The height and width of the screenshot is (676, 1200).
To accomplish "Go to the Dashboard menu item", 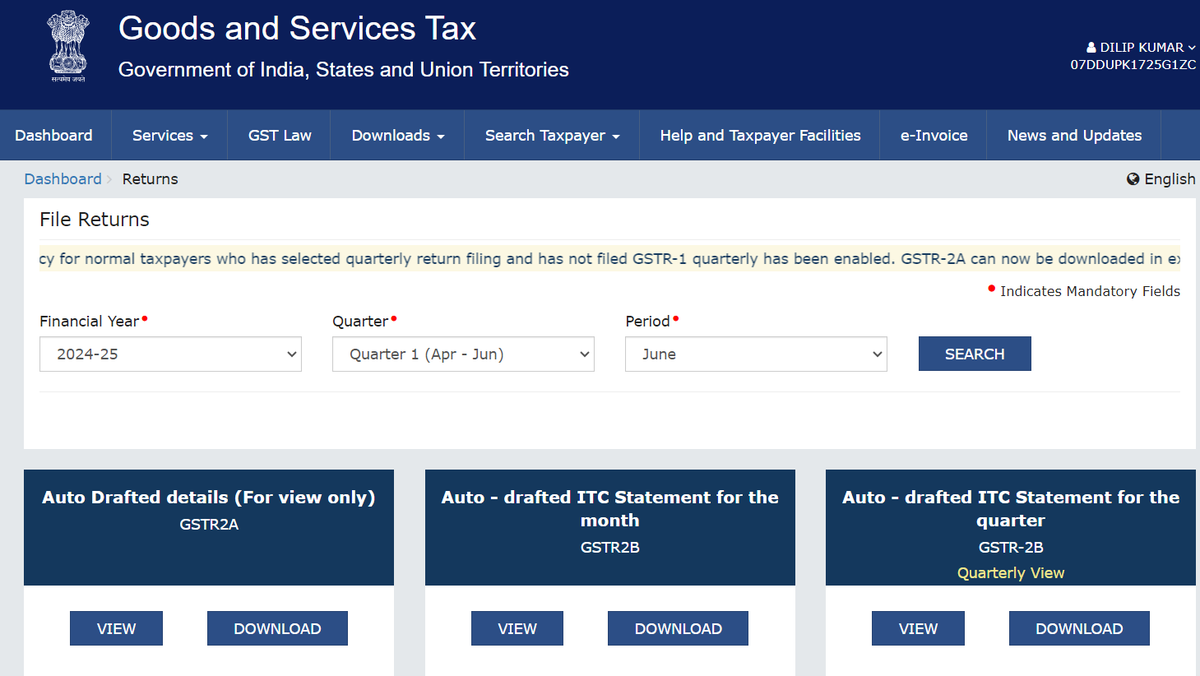I will [54, 135].
